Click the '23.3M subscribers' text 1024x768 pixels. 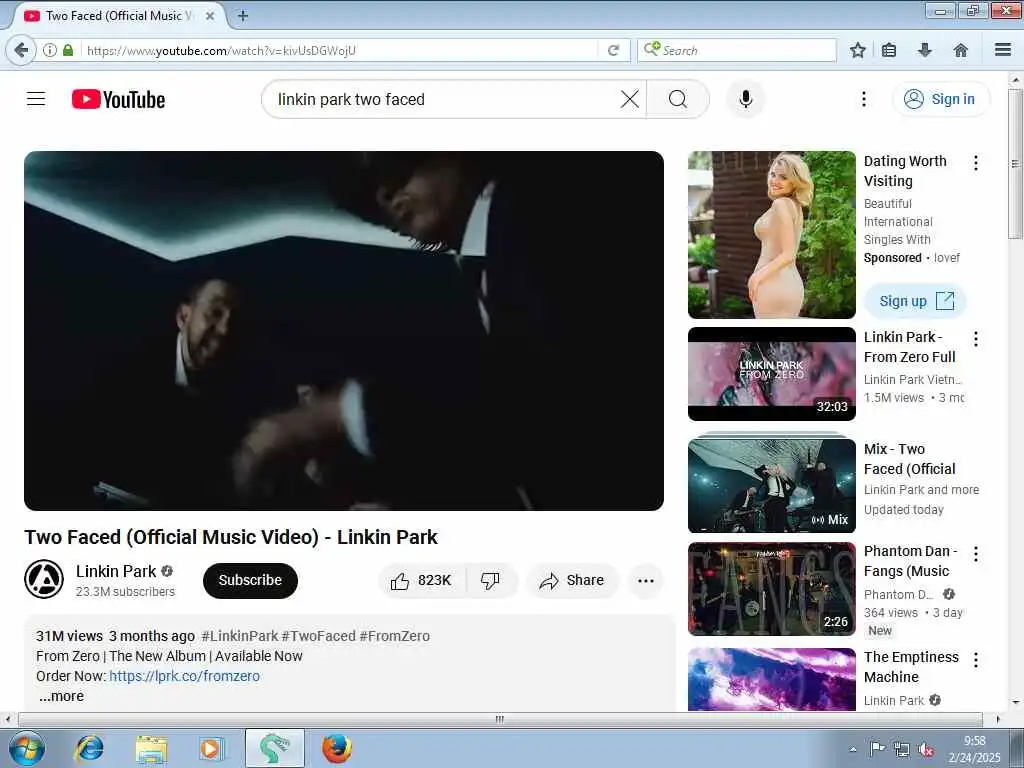pyautogui.click(x=125, y=592)
